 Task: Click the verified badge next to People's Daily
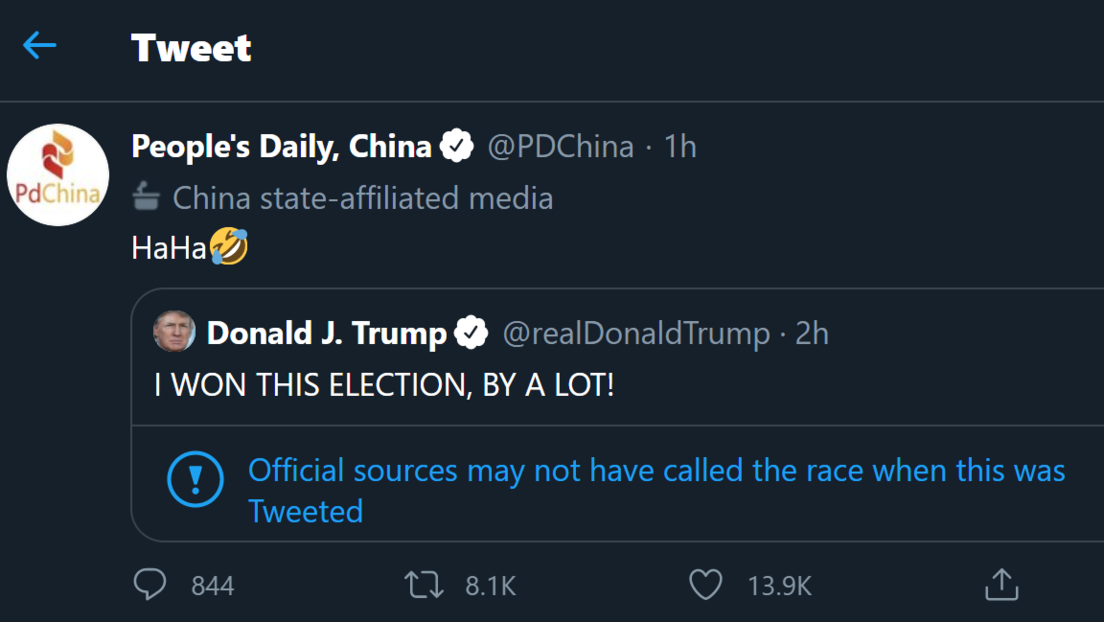(x=456, y=145)
